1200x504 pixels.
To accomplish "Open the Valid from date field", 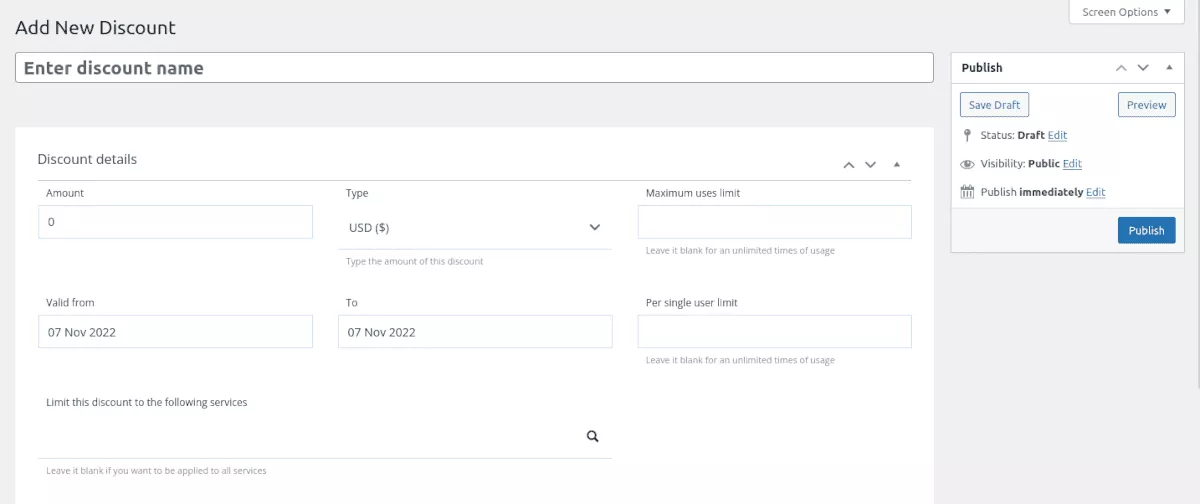I will [176, 332].
